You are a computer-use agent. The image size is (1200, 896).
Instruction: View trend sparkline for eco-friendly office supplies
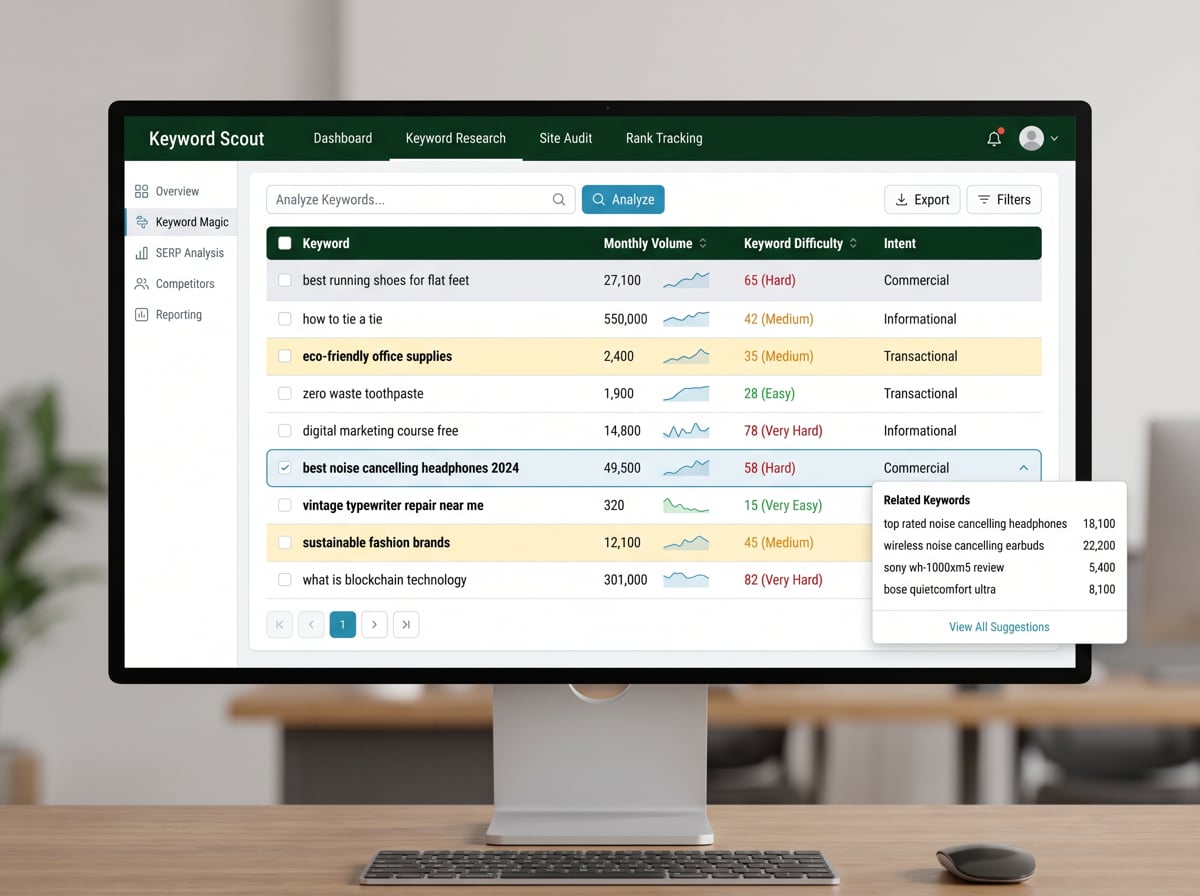pyautogui.click(x=686, y=356)
